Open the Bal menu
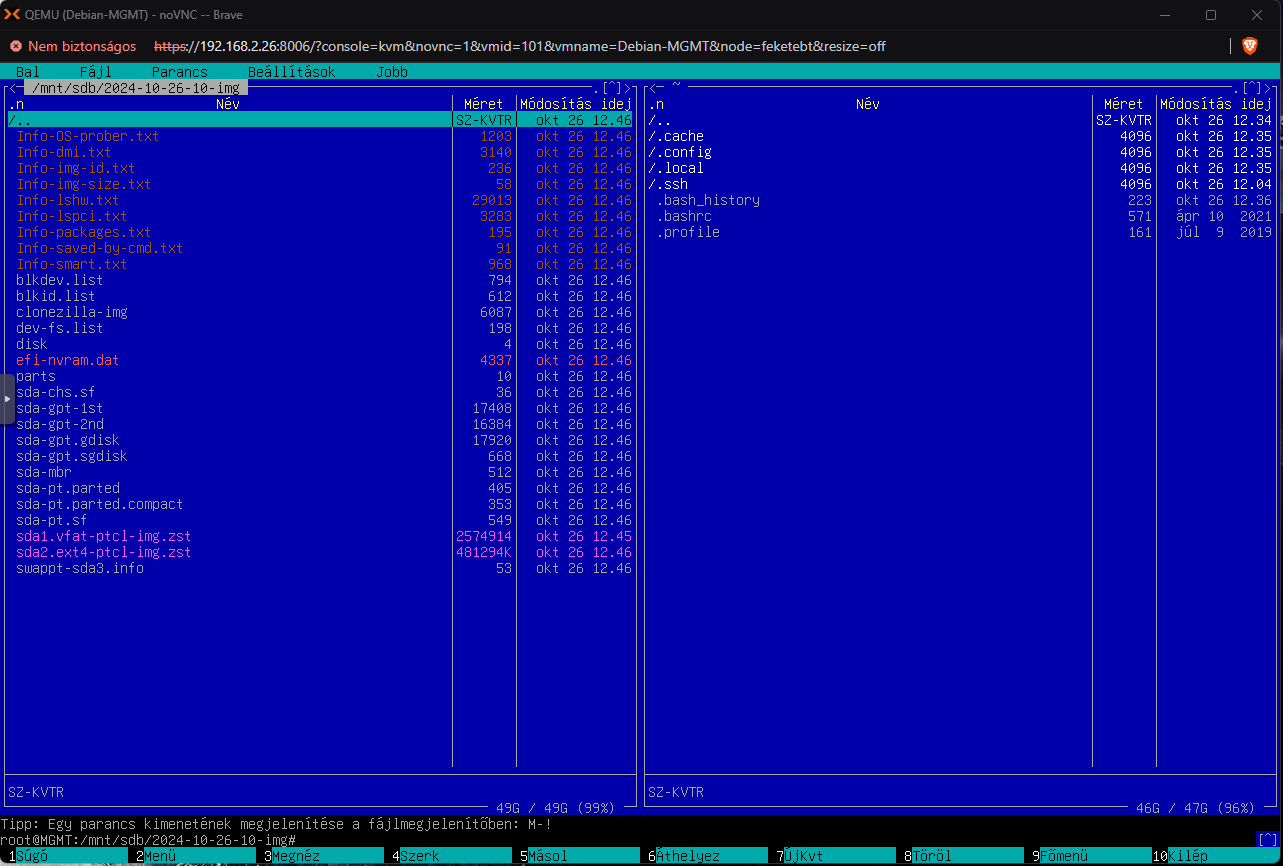1283x866 pixels. click(28, 72)
